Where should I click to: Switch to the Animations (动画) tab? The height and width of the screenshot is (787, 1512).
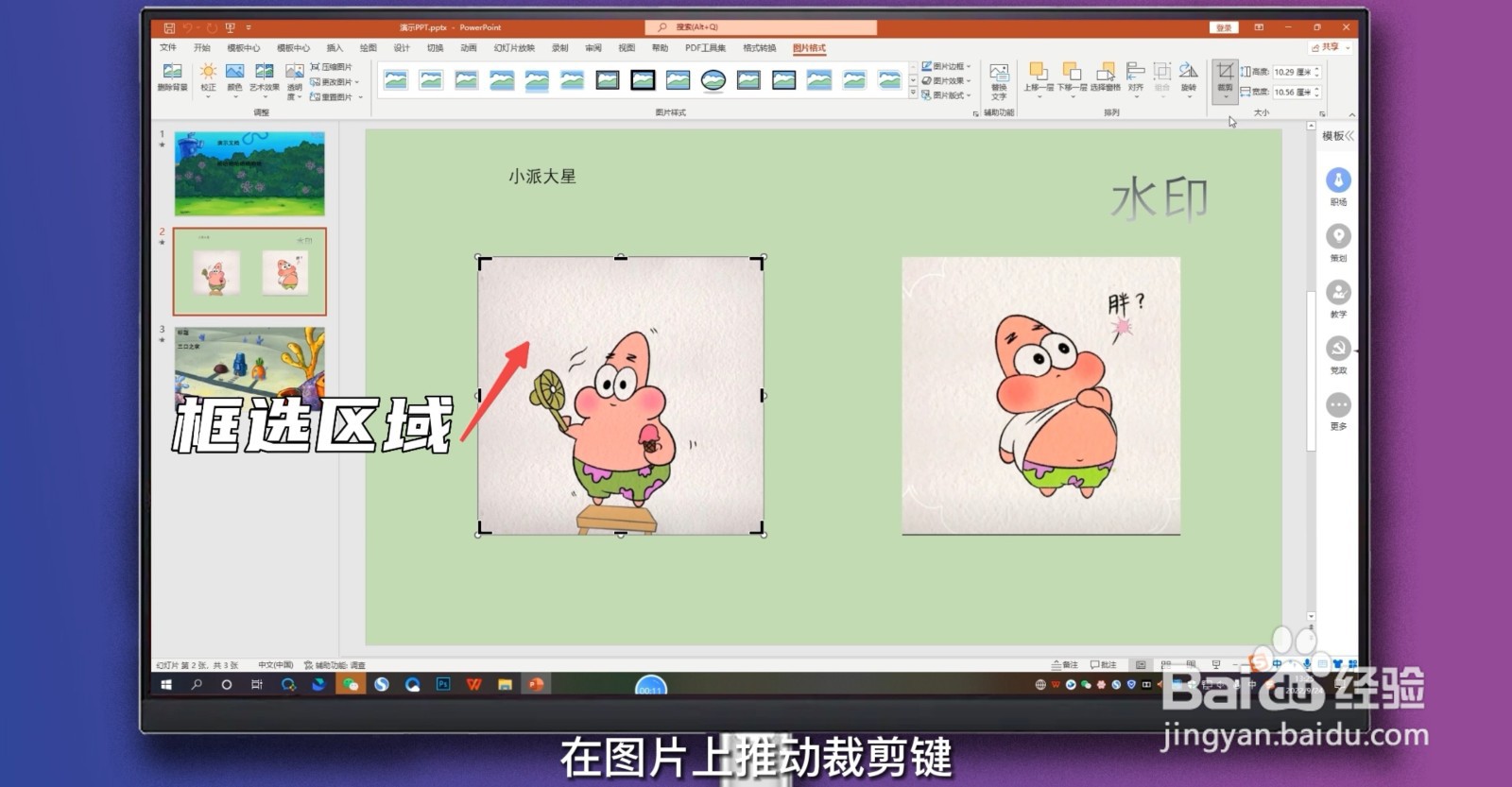[468, 47]
